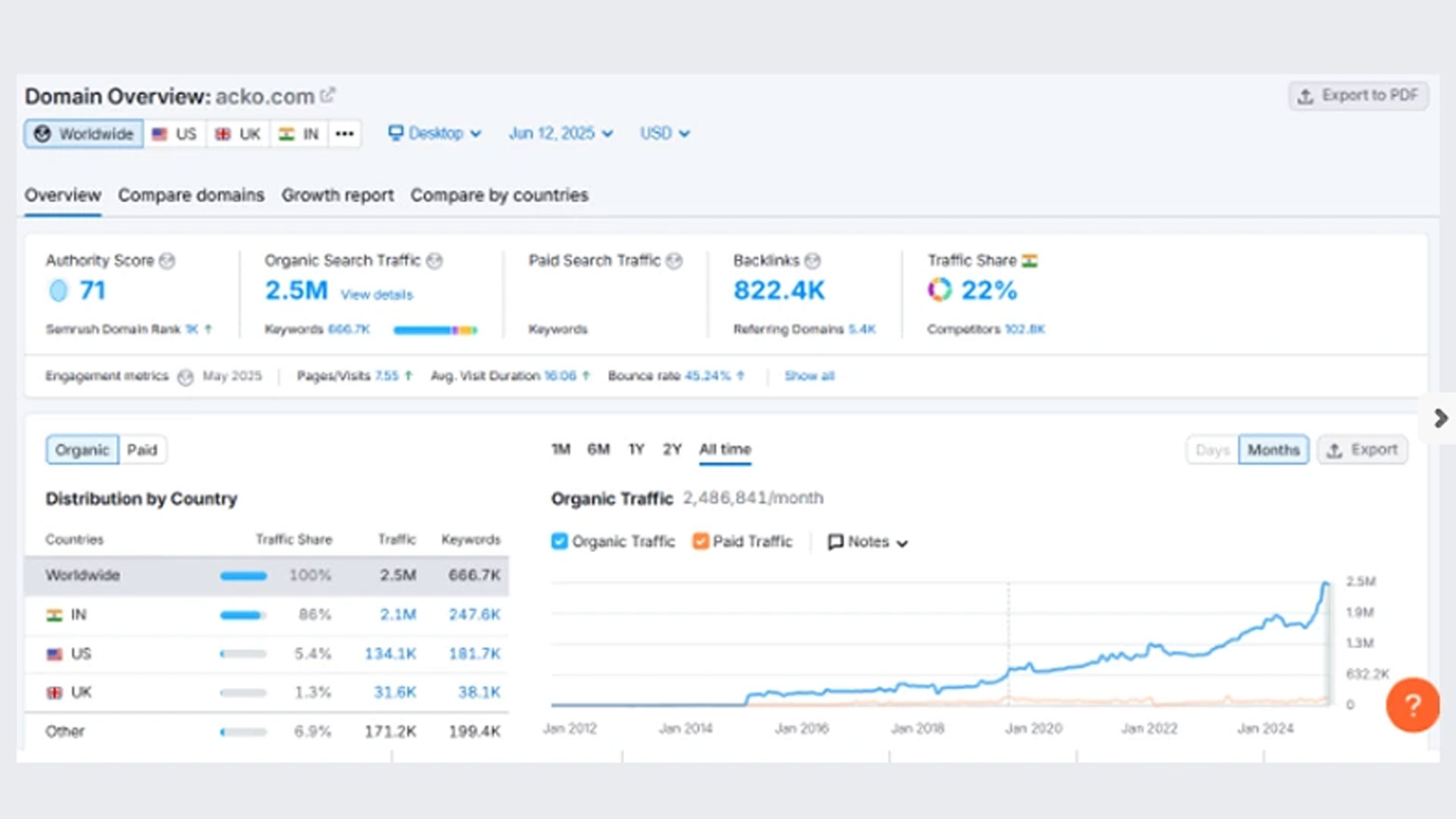Uncheck the Organic Traffic checkbox
This screenshot has height=819, width=1456.
(560, 541)
